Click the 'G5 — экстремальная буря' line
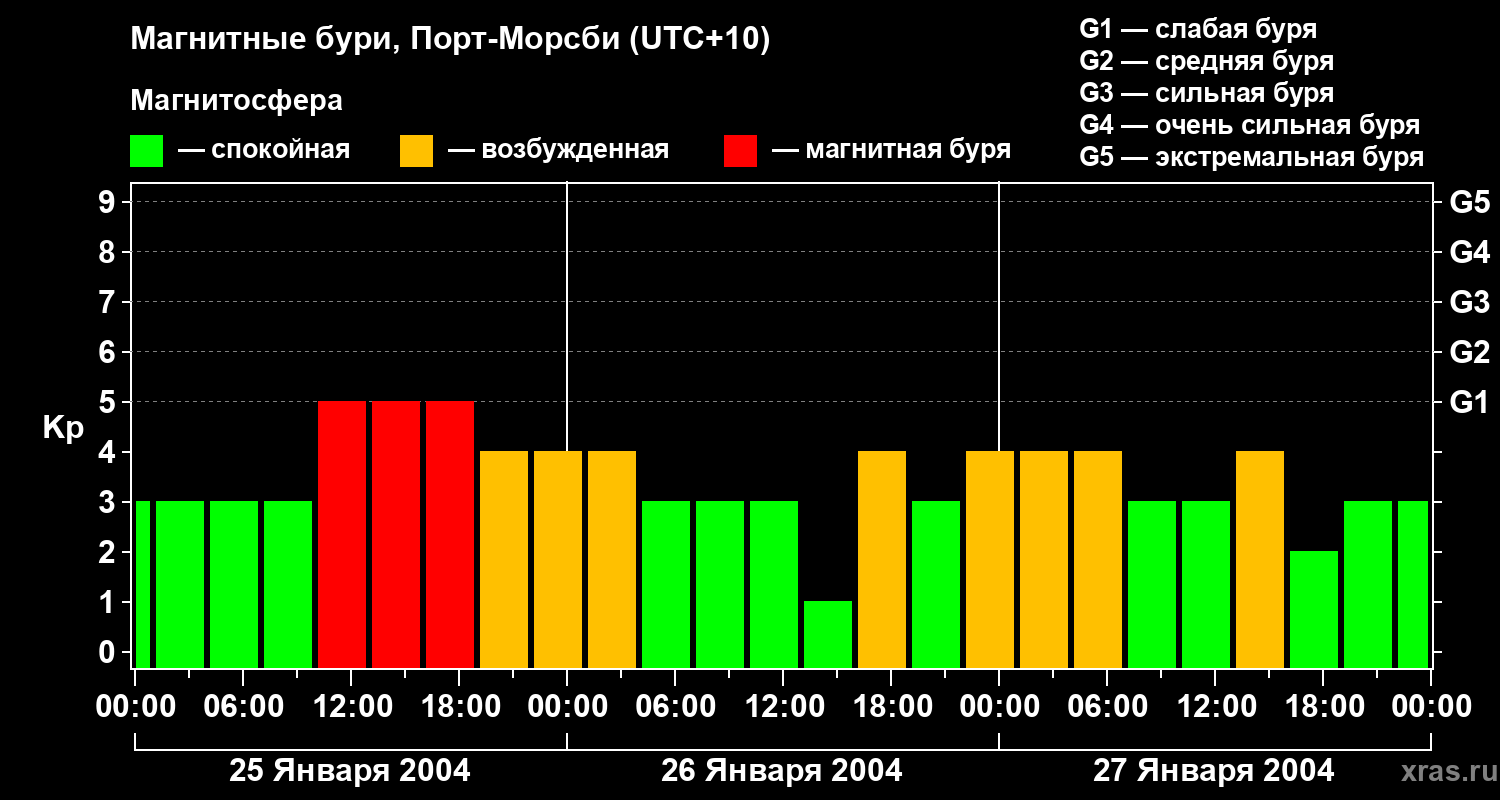Screen dimensions: 1500x800 click(1251, 157)
